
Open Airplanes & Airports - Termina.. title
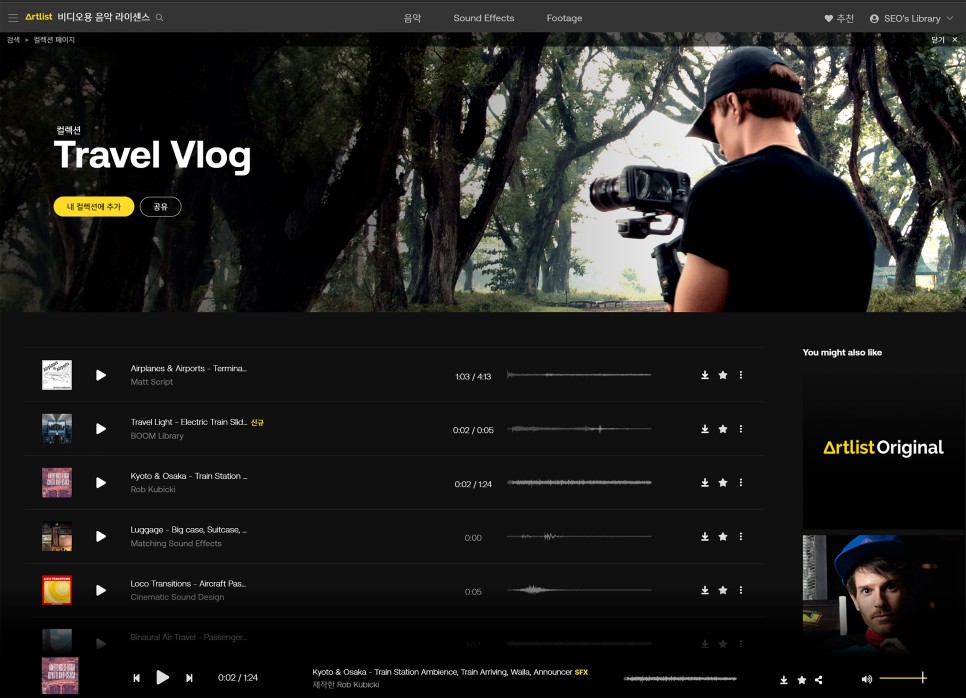pos(189,368)
